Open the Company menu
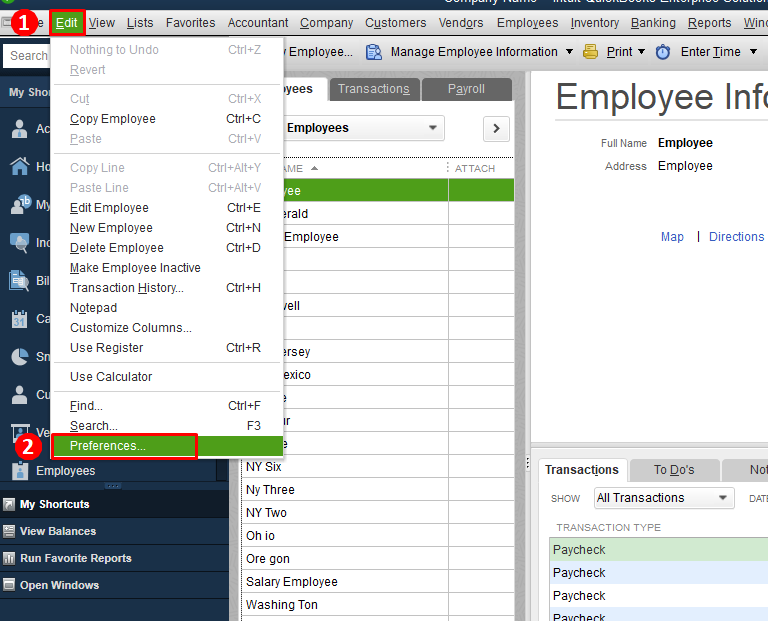 327,23
